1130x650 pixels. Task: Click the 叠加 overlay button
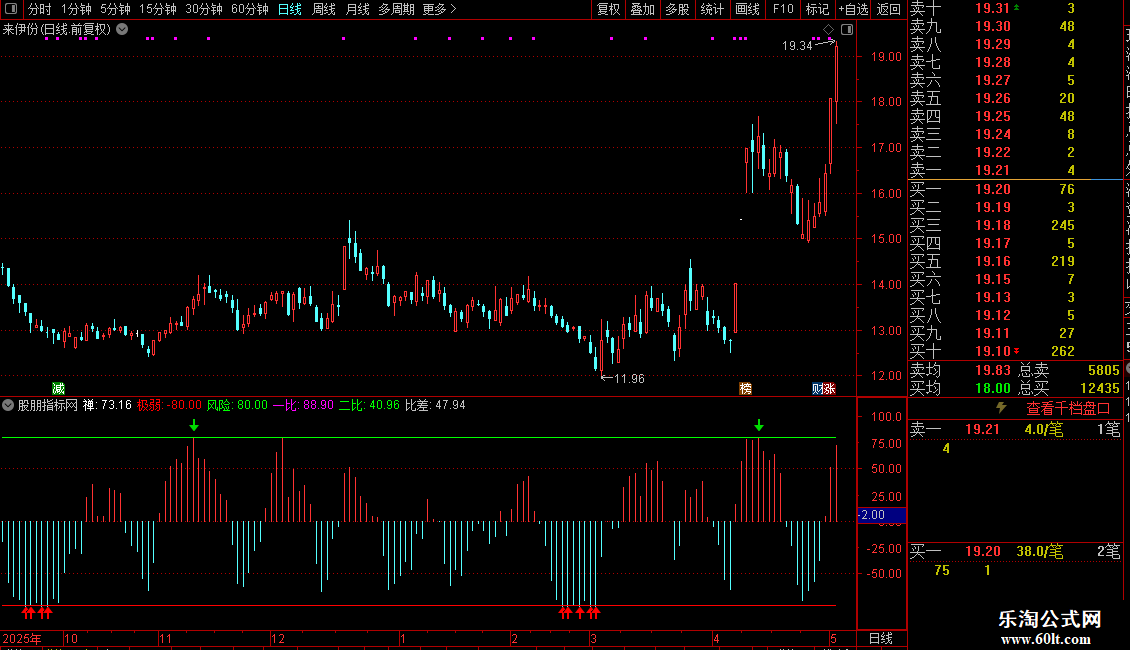[x=643, y=9]
